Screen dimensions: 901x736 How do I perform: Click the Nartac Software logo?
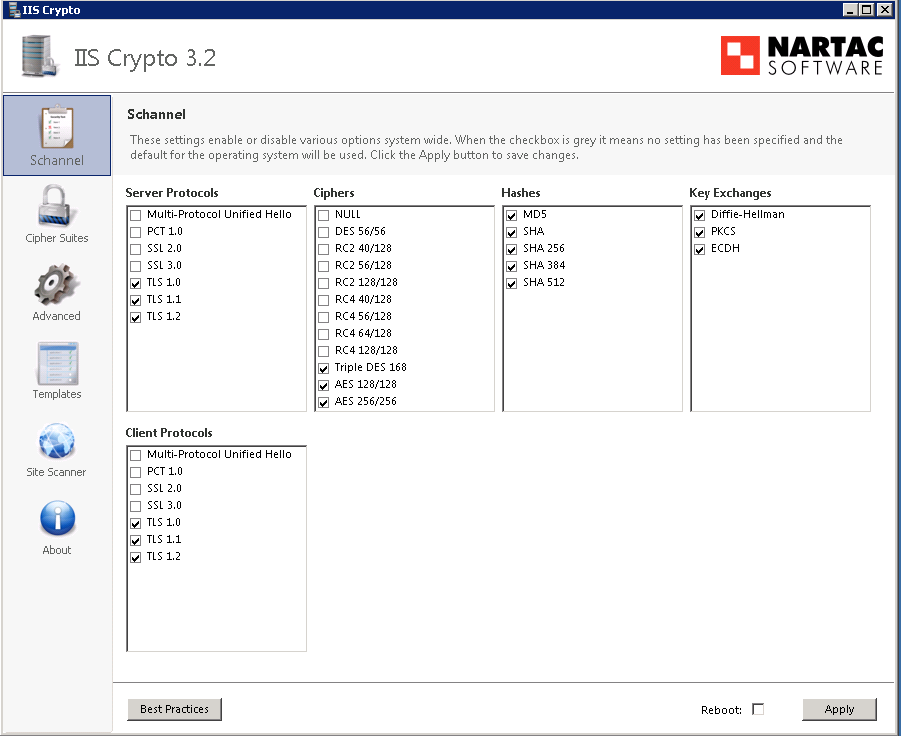click(802, 56)
